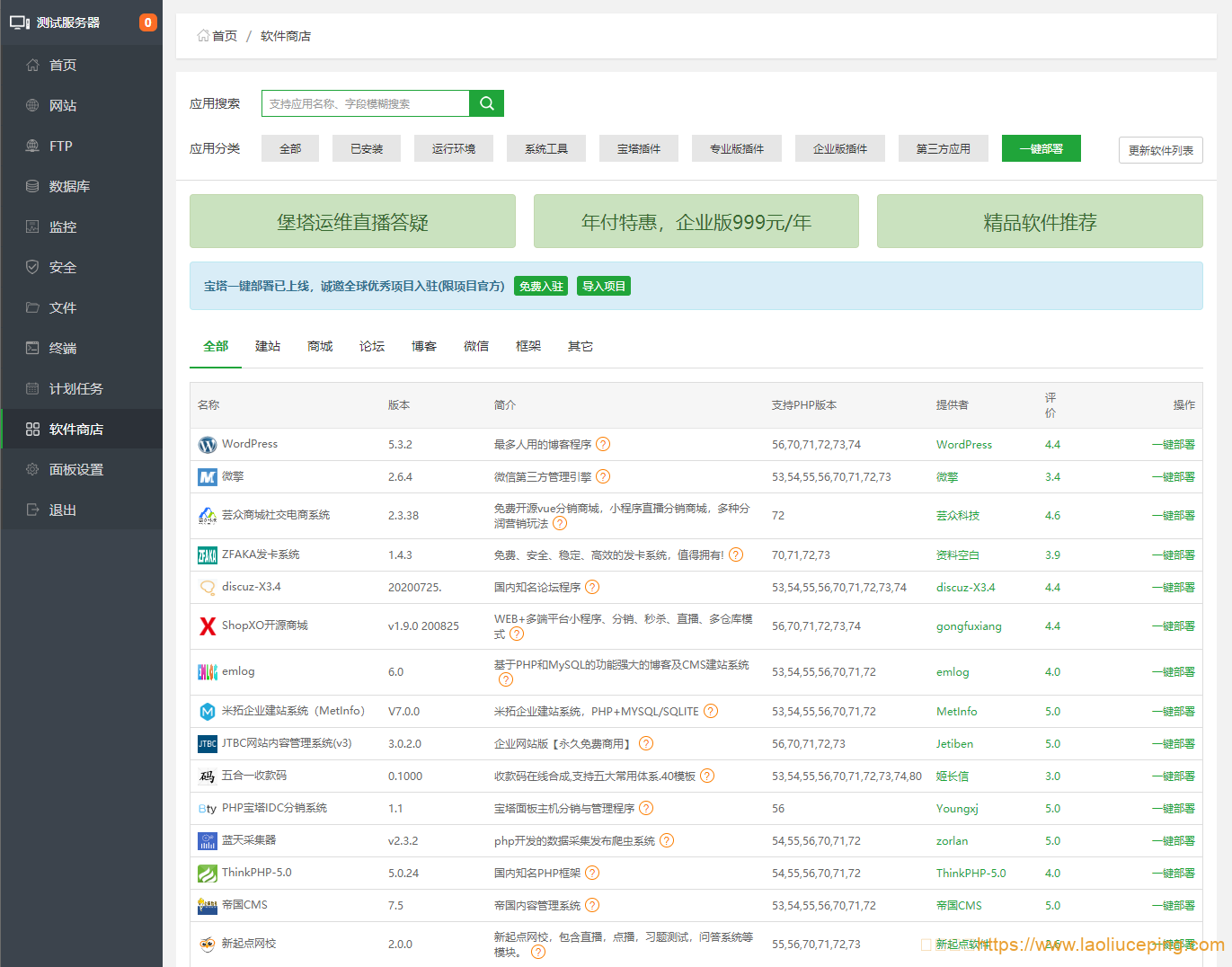The image size is (1232, 967).
Task: Open the WordPress app icon
Action: (208, 445)
